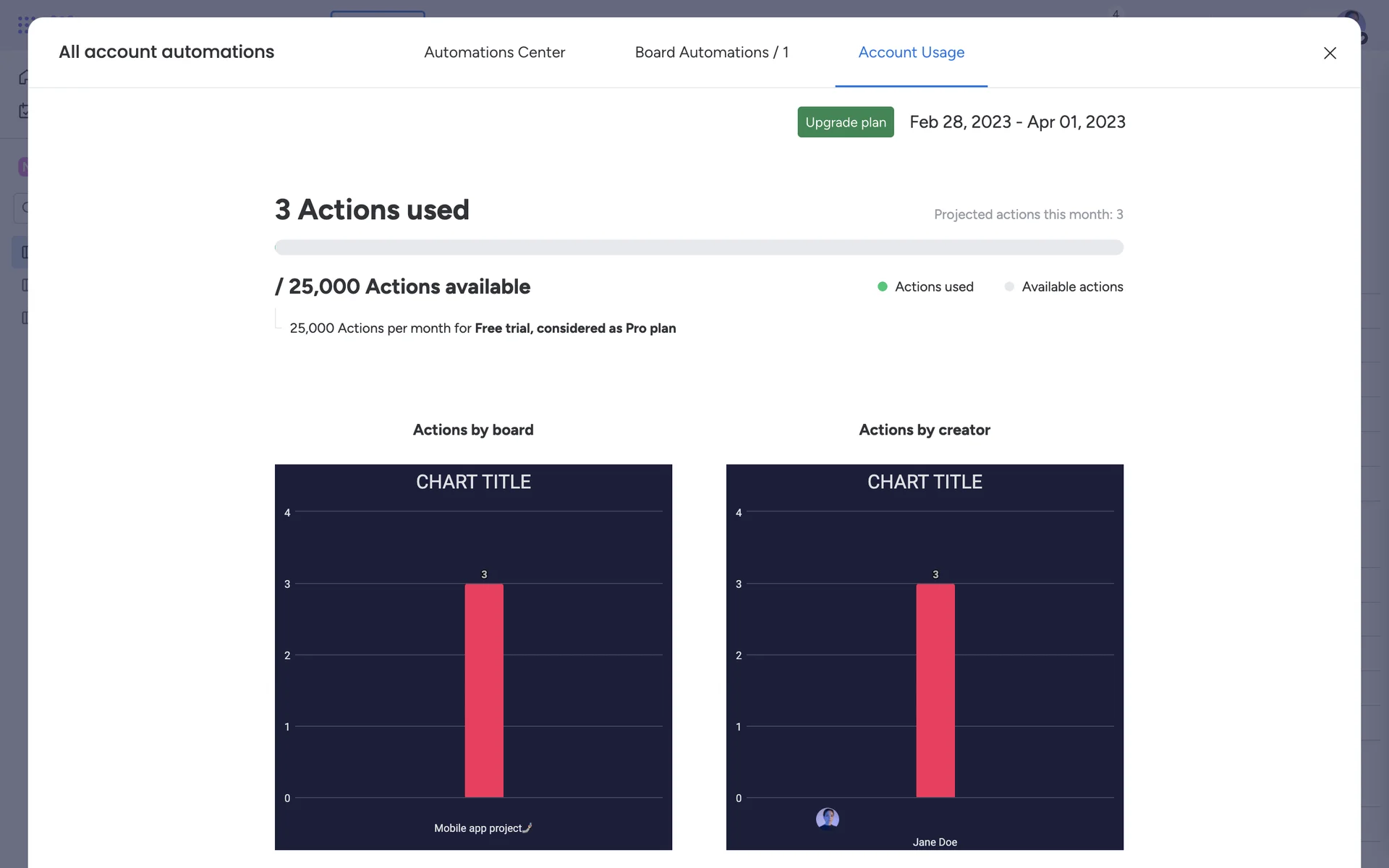Click Jane Doe's avatar in creator chart
Viewport: 1389px width, 868px height.
[x=827, y=818]
